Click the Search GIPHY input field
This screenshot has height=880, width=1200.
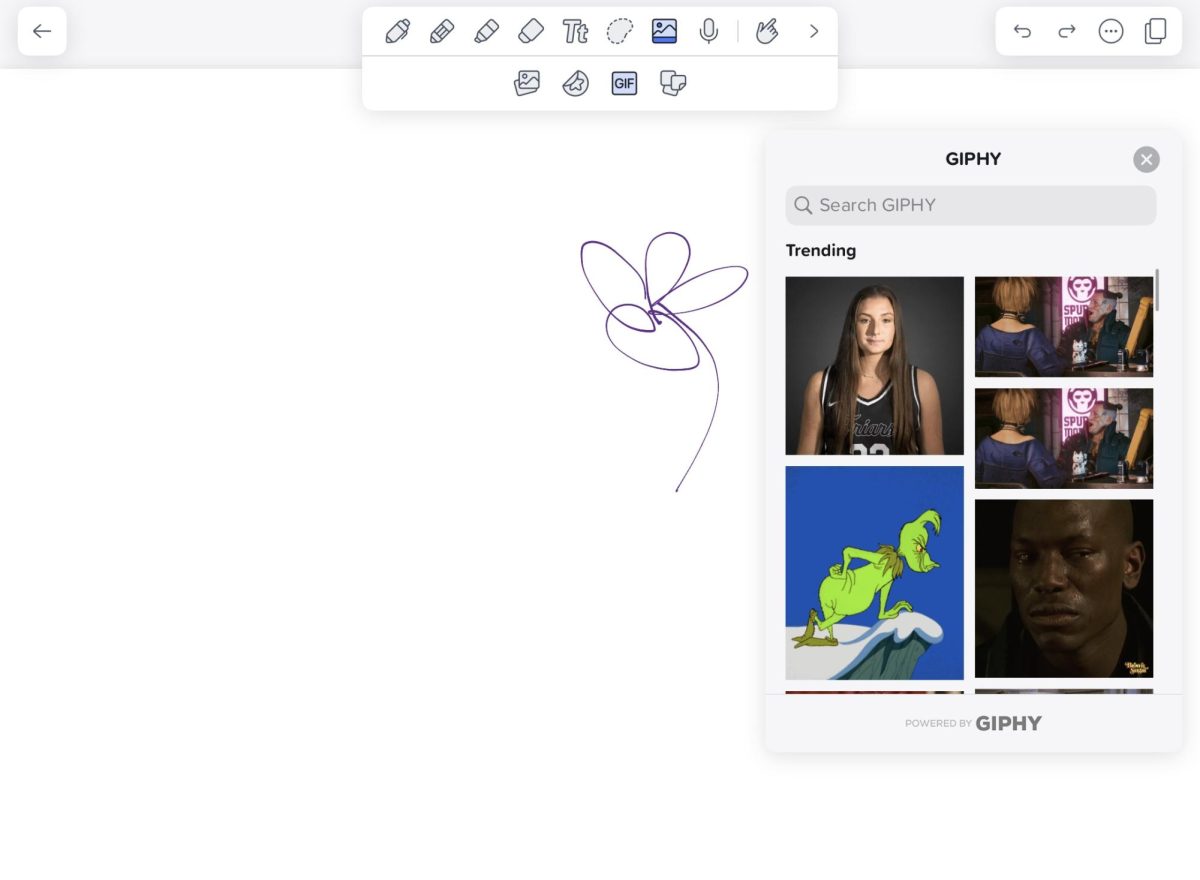click(x=971, y=205)
